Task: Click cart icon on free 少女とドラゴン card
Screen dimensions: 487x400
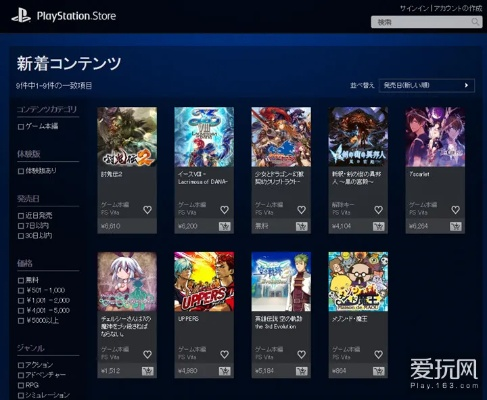Action: (x=301, y=226)
